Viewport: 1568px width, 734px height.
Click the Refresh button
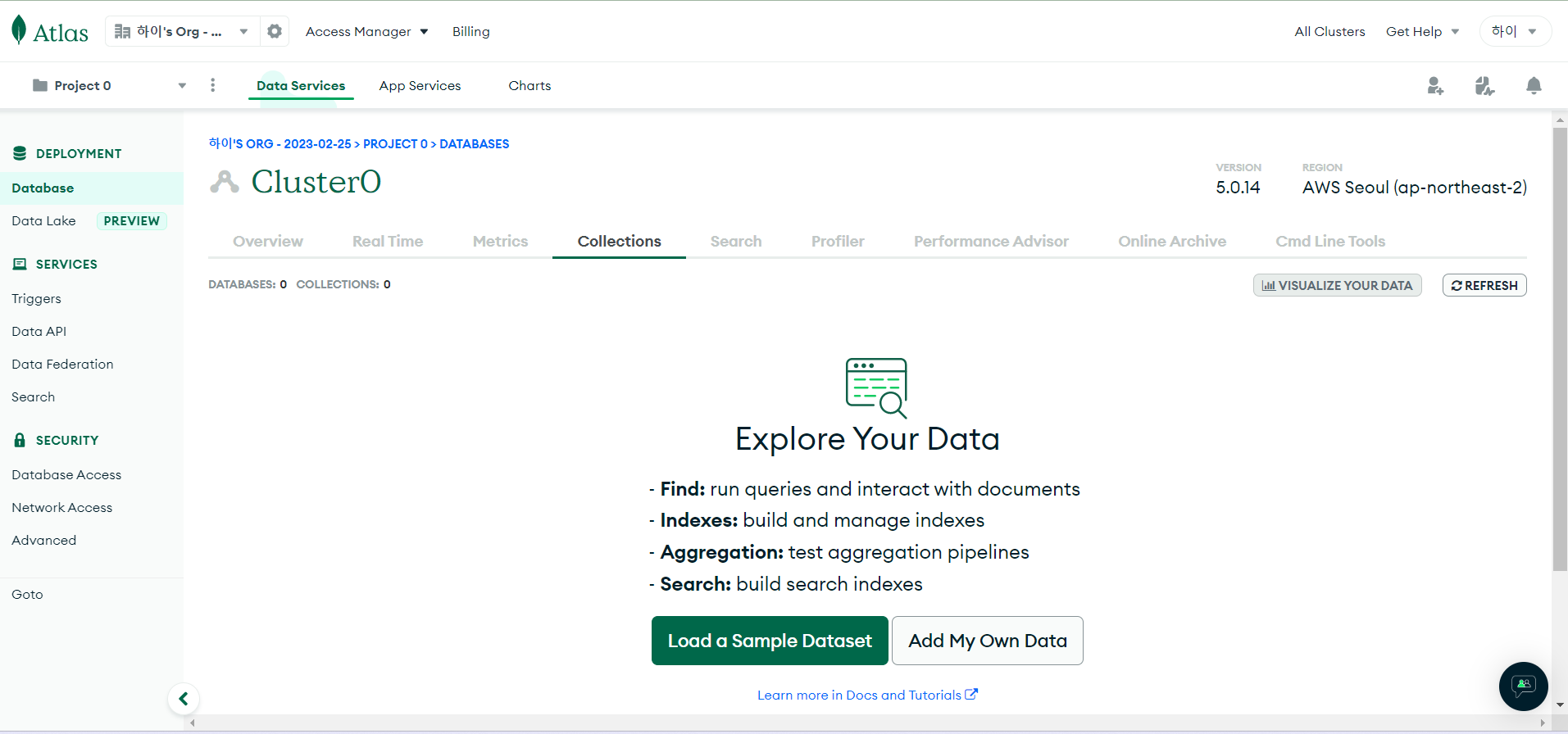click(x=1484, y=285)
